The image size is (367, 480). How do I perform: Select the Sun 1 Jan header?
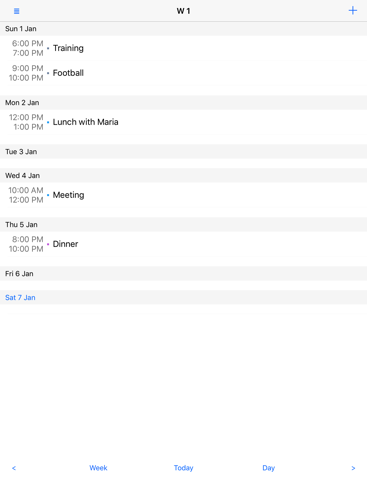[x=183, y=29]
